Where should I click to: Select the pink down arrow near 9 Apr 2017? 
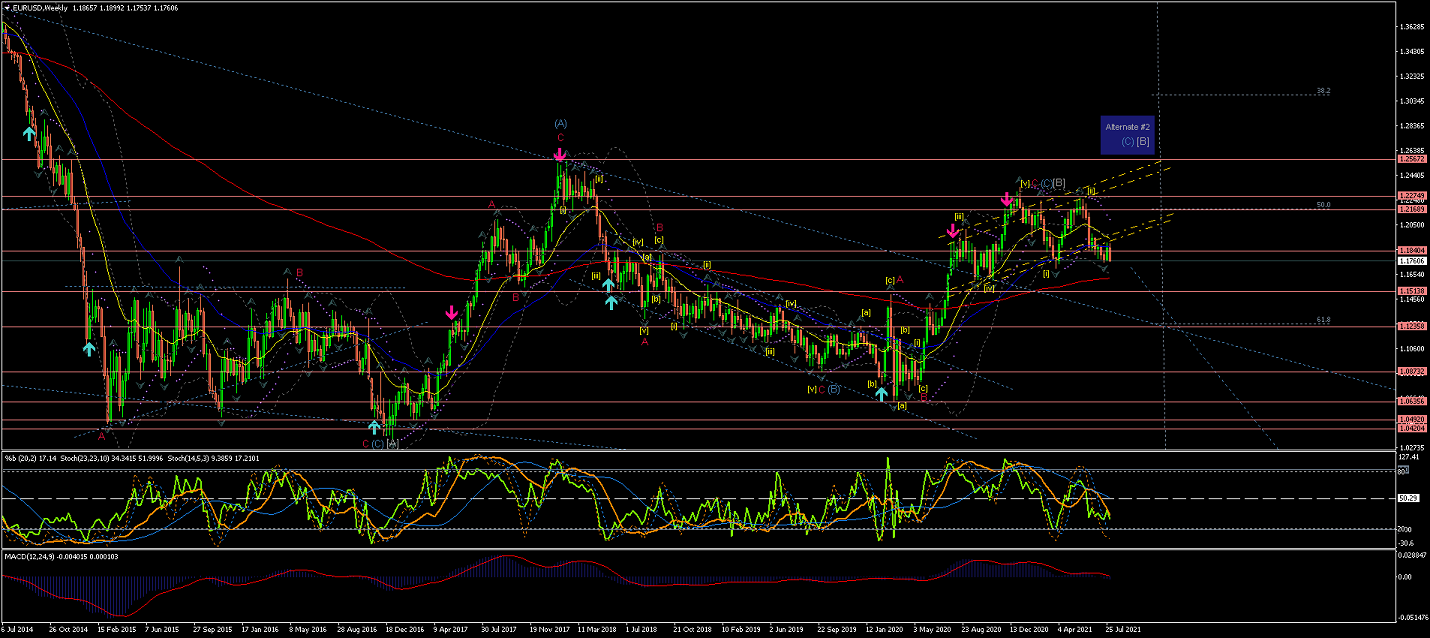[x=452, y=314]
